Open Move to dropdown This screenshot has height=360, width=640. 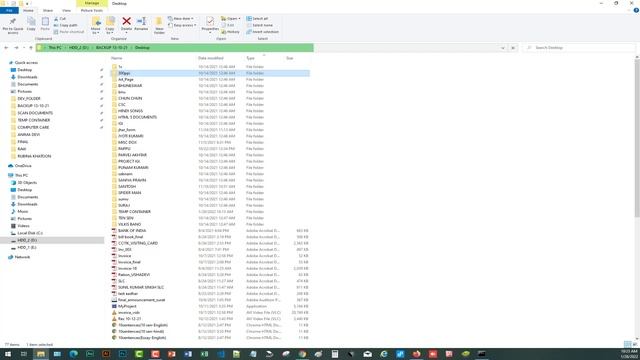[96, 24]
